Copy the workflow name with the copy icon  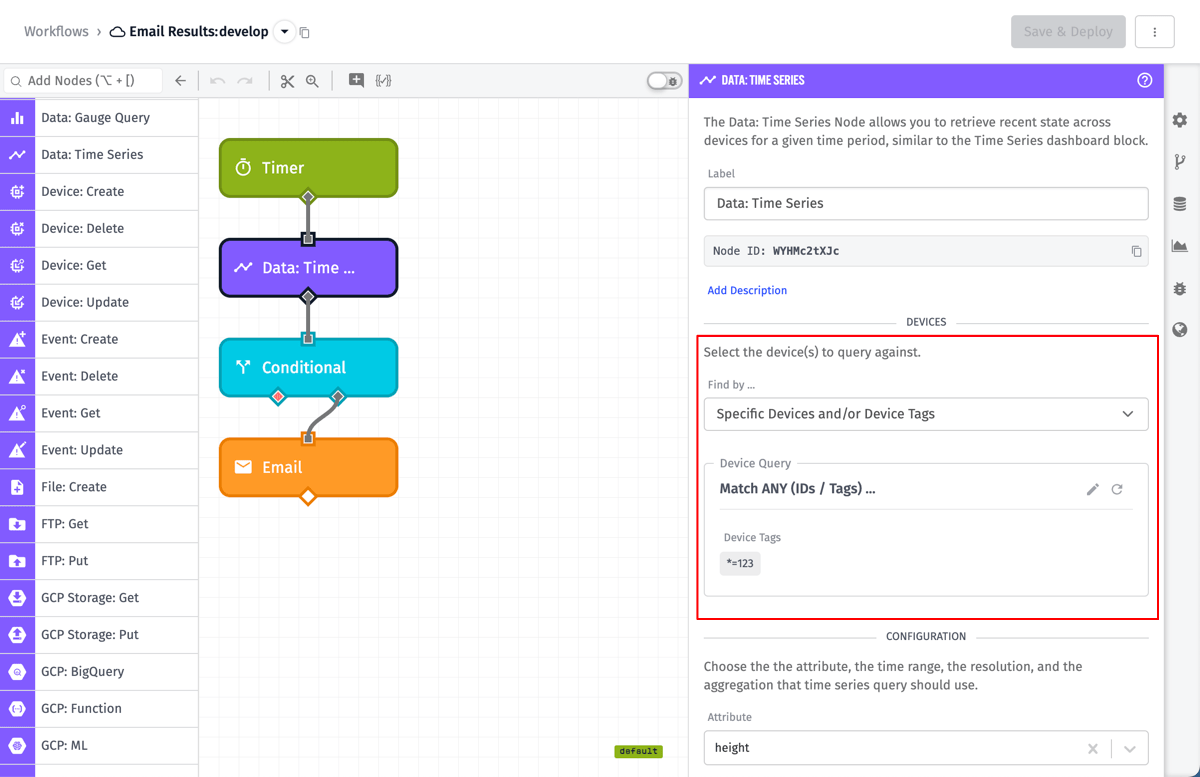(305, 33)
